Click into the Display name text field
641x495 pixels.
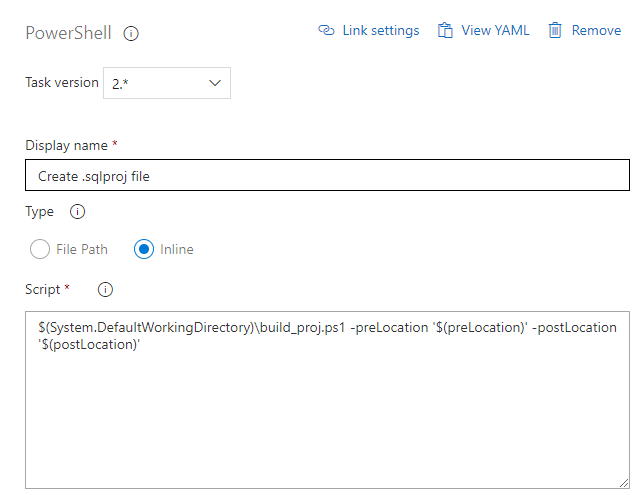pyautogui.click(x=327, y=176)
